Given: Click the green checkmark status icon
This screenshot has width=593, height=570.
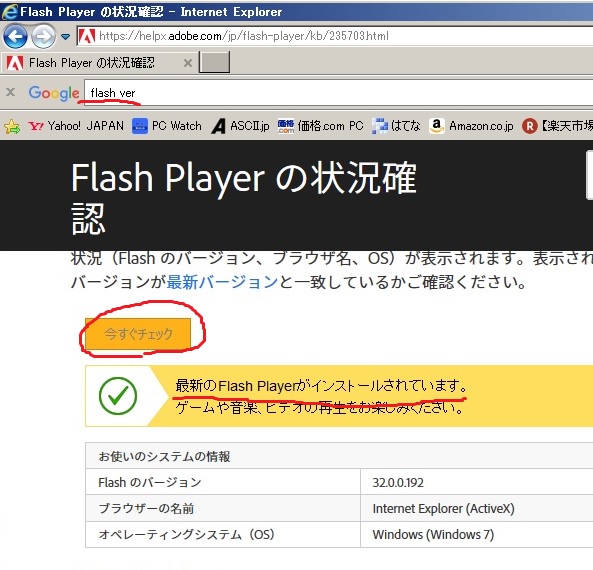Looking at the screenshot, I should [x=118, y=396].
